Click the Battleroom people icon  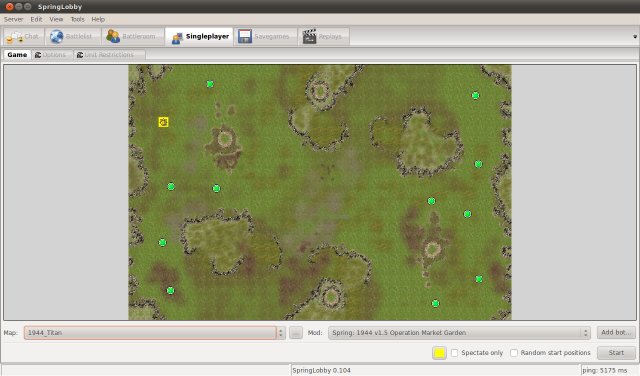coord(113,36)
